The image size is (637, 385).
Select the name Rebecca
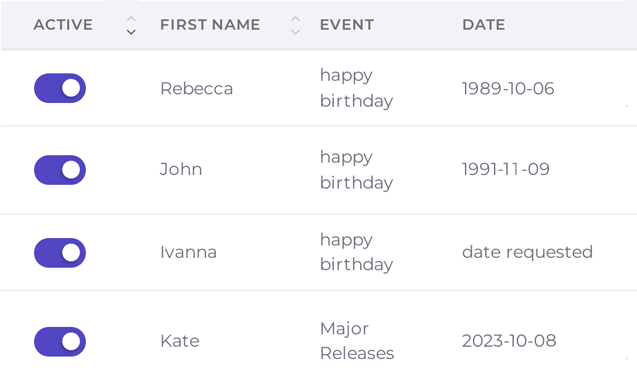[197, 89]
